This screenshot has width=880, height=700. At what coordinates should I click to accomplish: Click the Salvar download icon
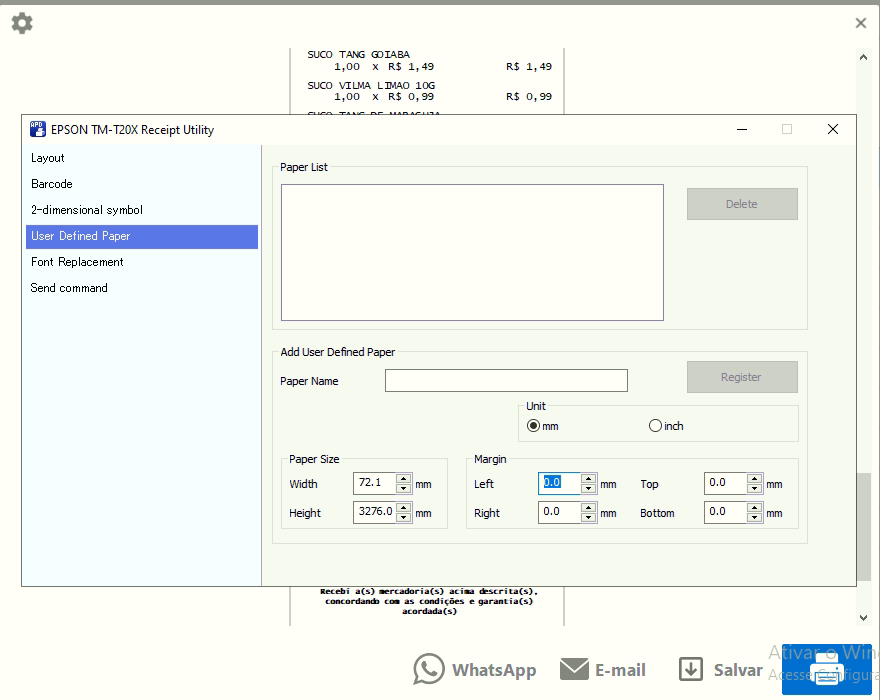pos(690,670)
